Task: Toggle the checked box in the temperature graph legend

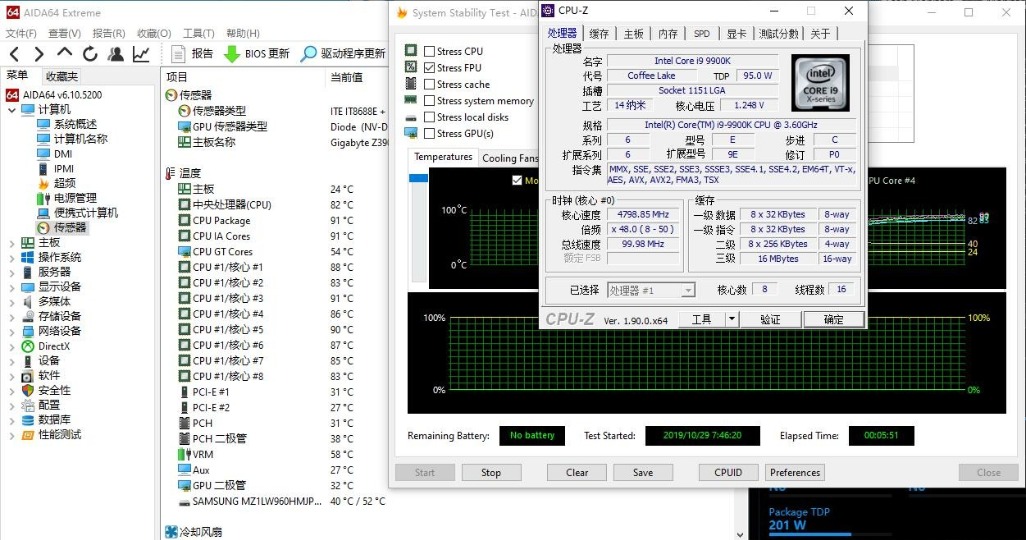Action: coord(517,180)
